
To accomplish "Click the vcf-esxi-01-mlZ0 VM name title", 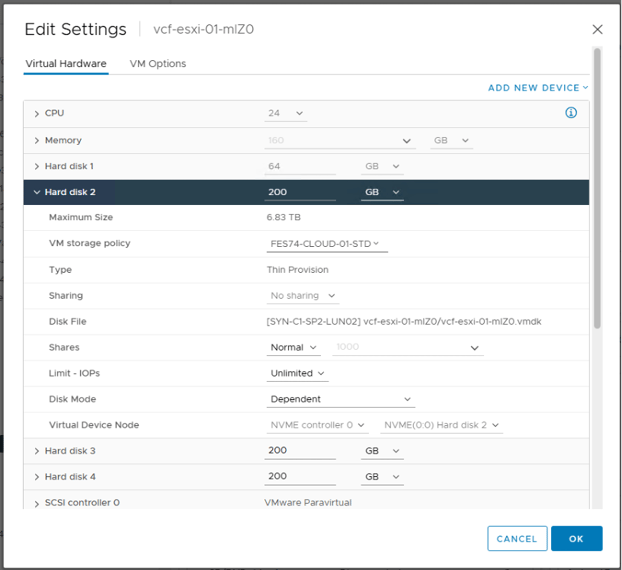I will click(203, 29).
